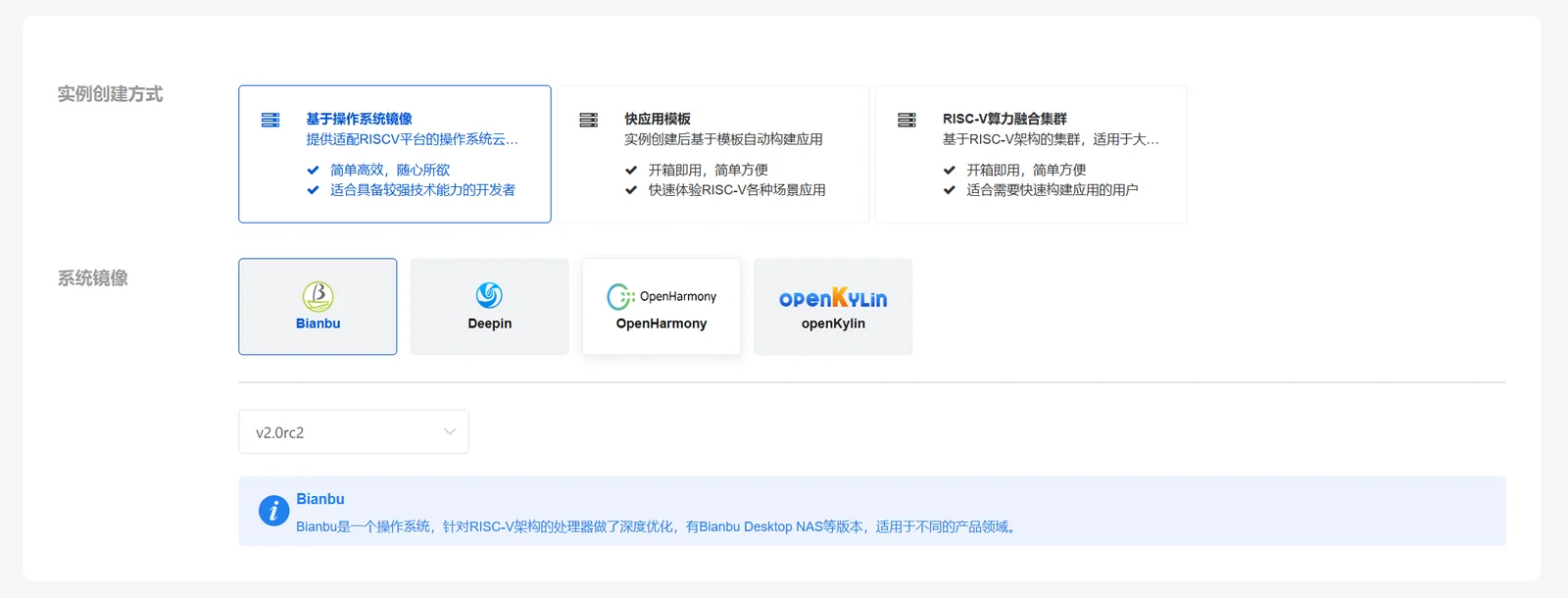Open the v2.0rc2 version dropdown
This screenshot has width=1568, height=598.
click(354, 431)
